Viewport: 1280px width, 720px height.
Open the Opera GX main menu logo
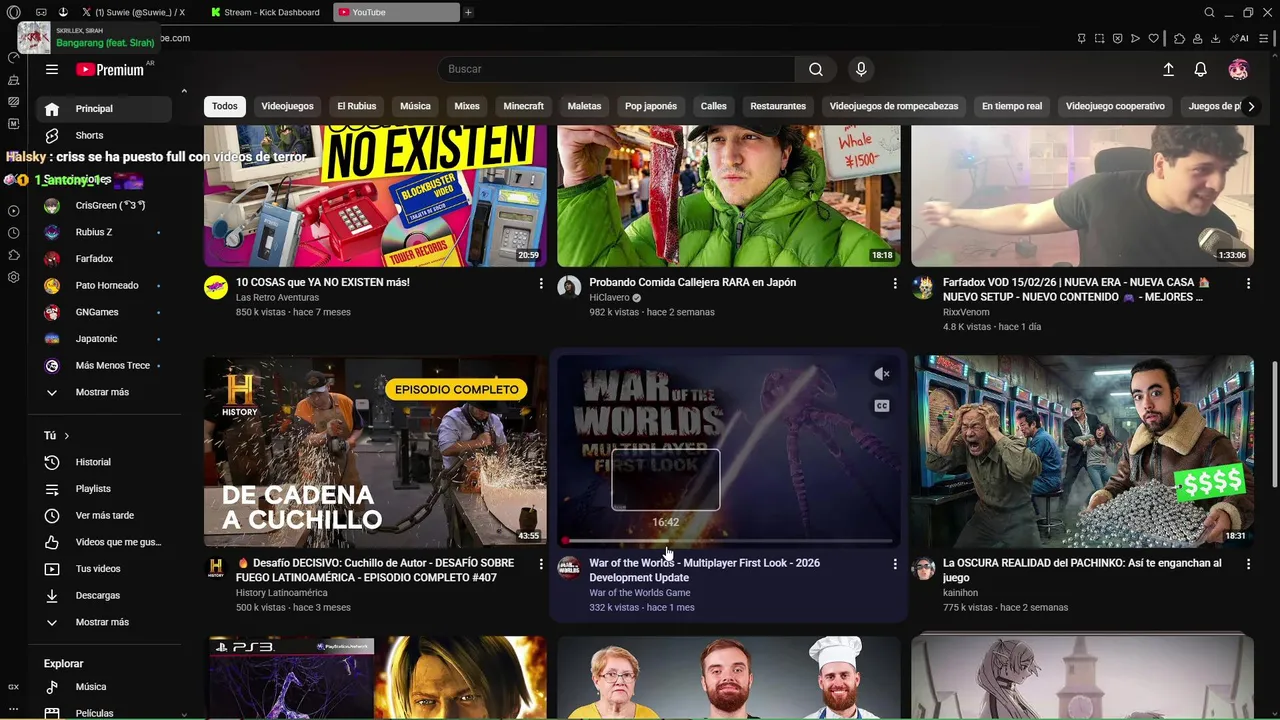[13, 12]
